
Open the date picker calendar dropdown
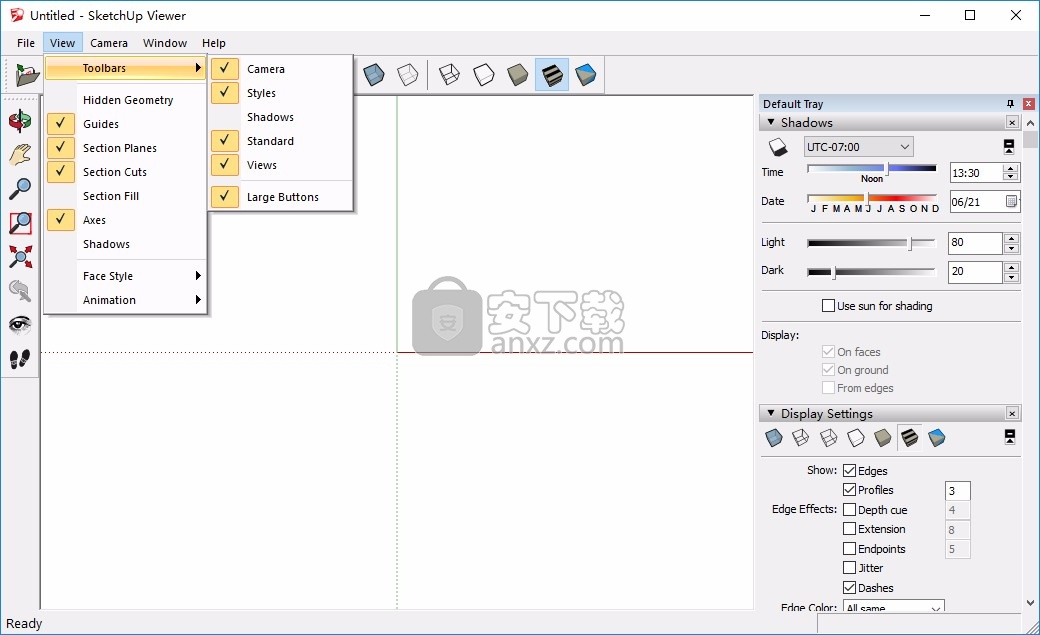point(1011,202)
